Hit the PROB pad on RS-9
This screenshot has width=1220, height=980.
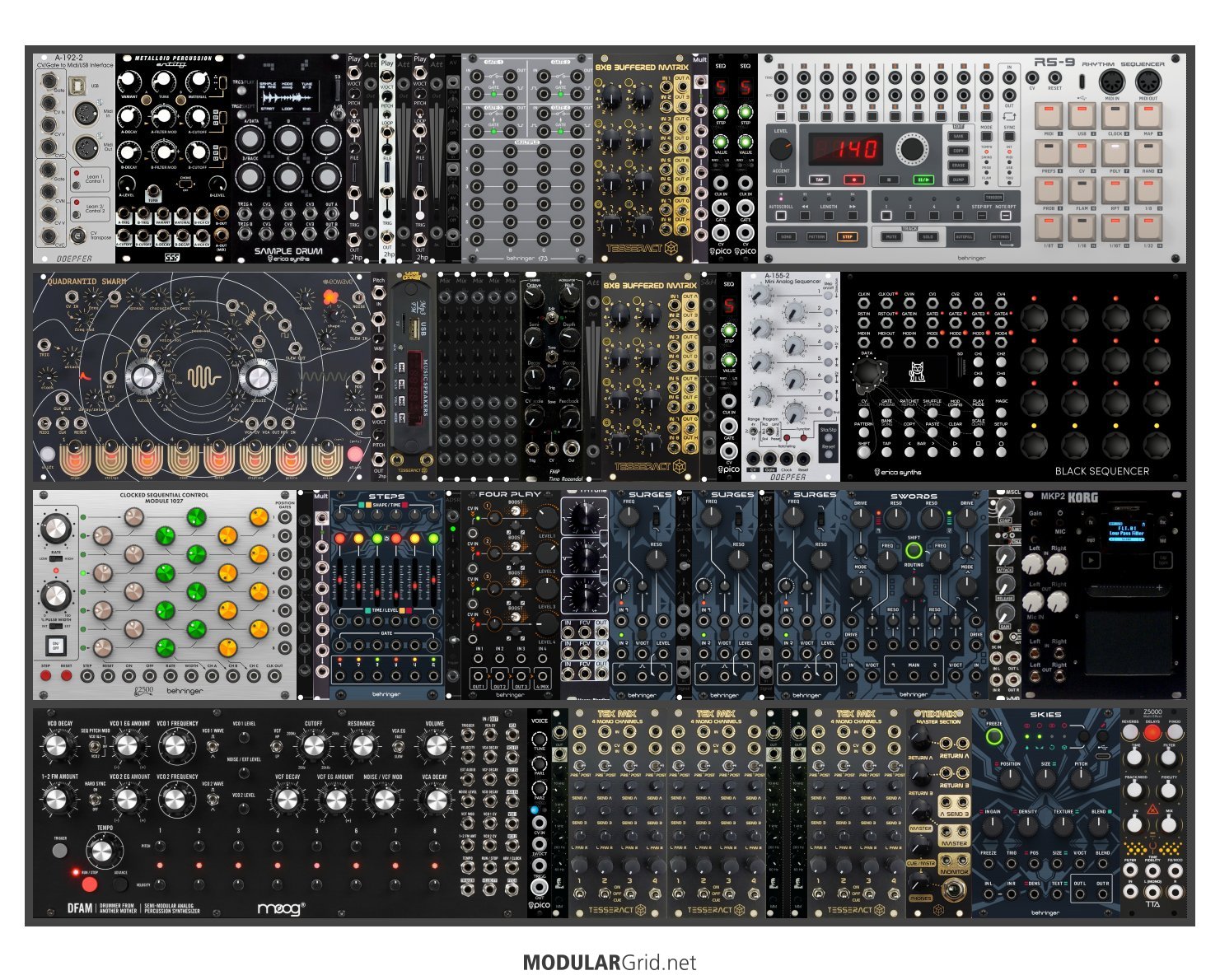click(x=1049, y=190)
